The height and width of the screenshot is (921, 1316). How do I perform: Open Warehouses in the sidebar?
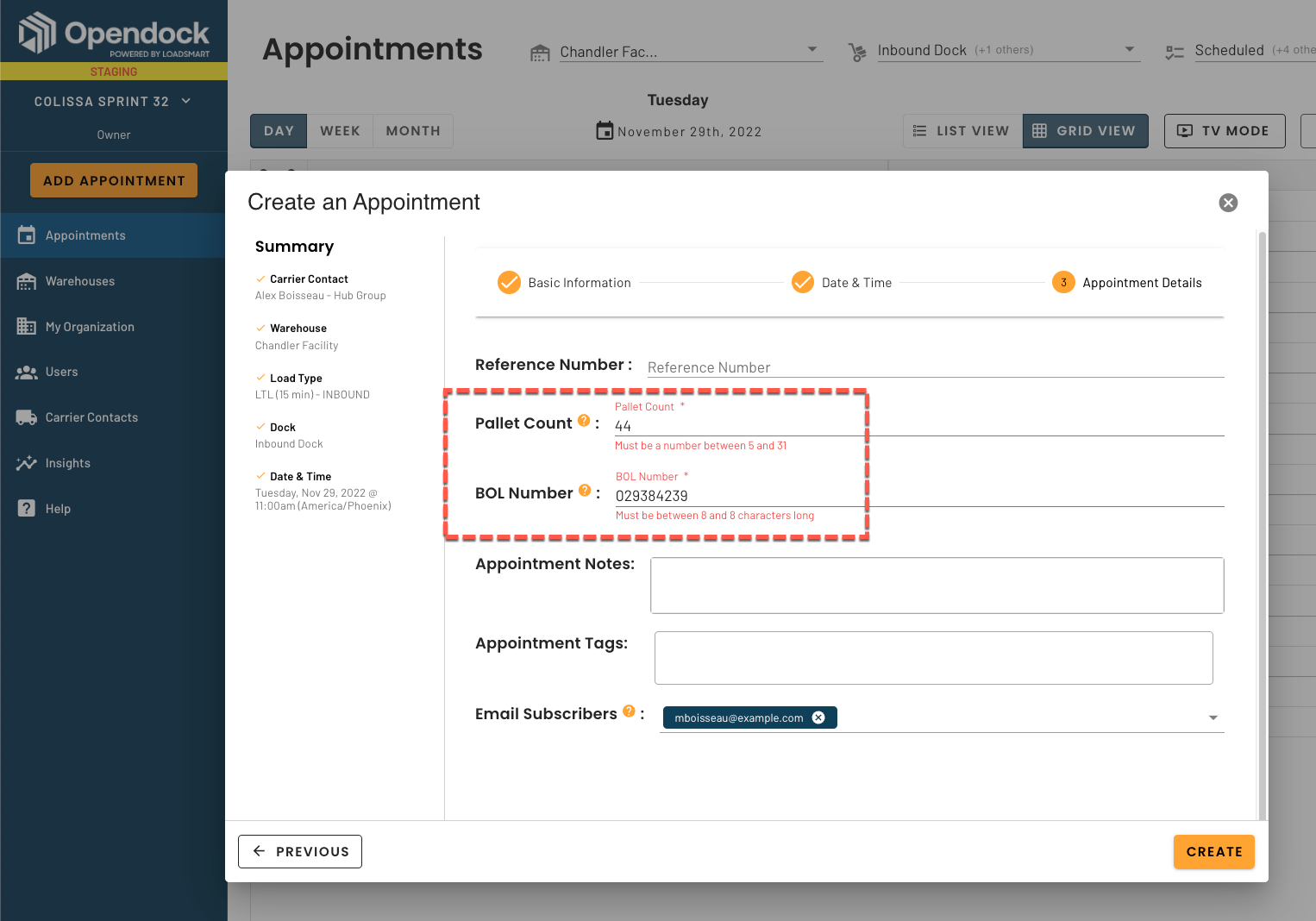(x=114, y=281)
